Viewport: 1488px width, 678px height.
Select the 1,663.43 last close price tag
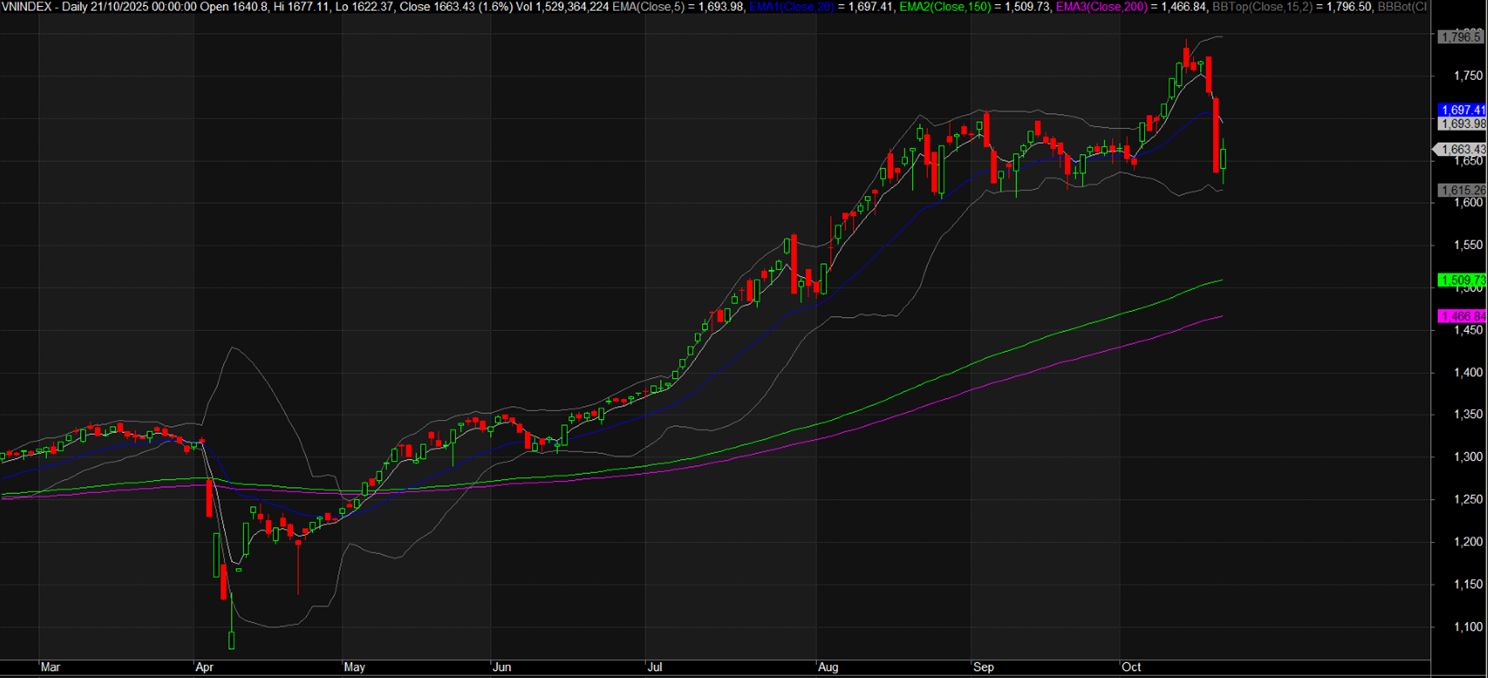point(1461,149)
